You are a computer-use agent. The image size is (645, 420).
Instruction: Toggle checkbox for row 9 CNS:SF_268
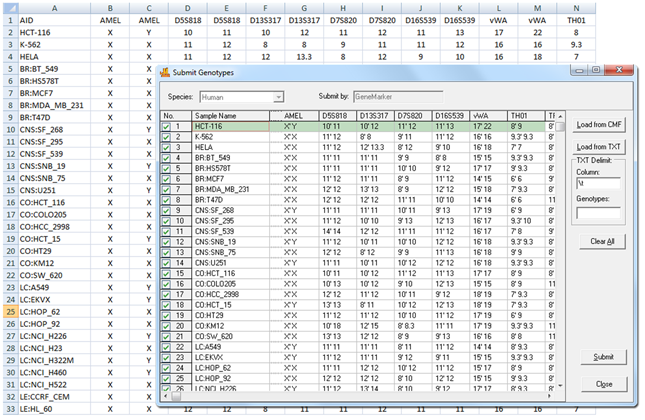coord(166,211)
